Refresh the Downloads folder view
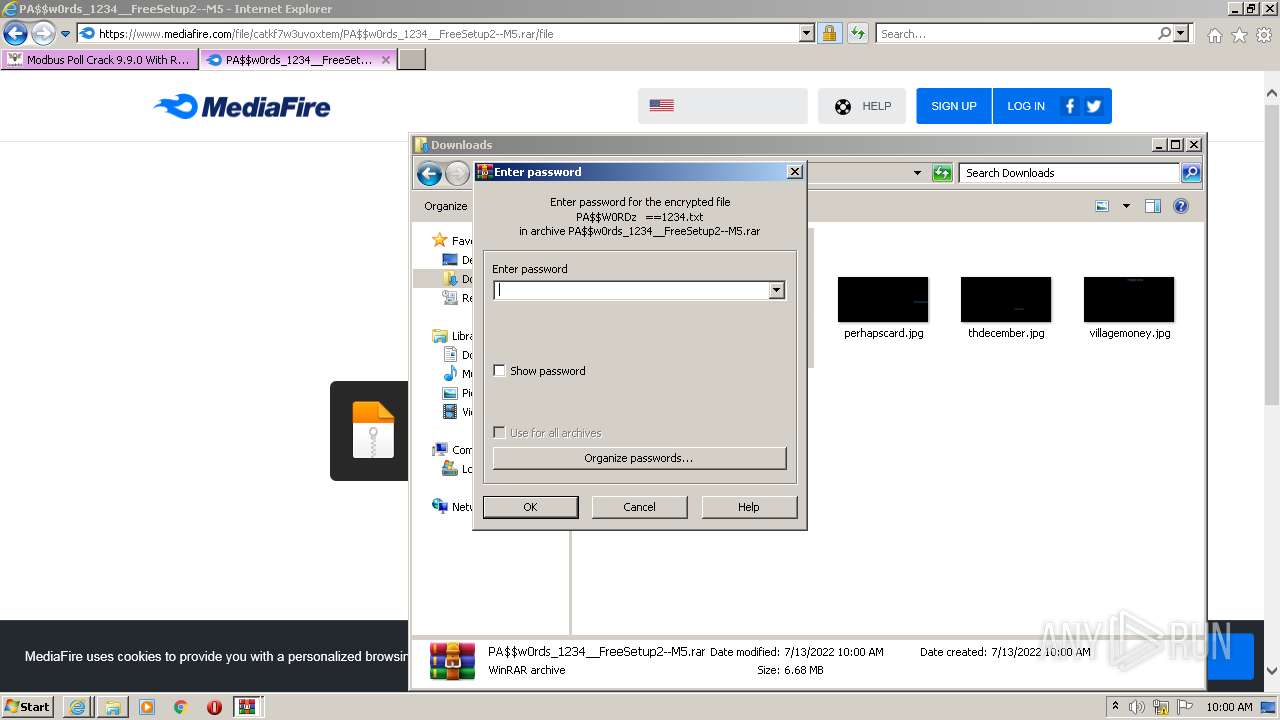1280x720 pixels. point(942,173)
